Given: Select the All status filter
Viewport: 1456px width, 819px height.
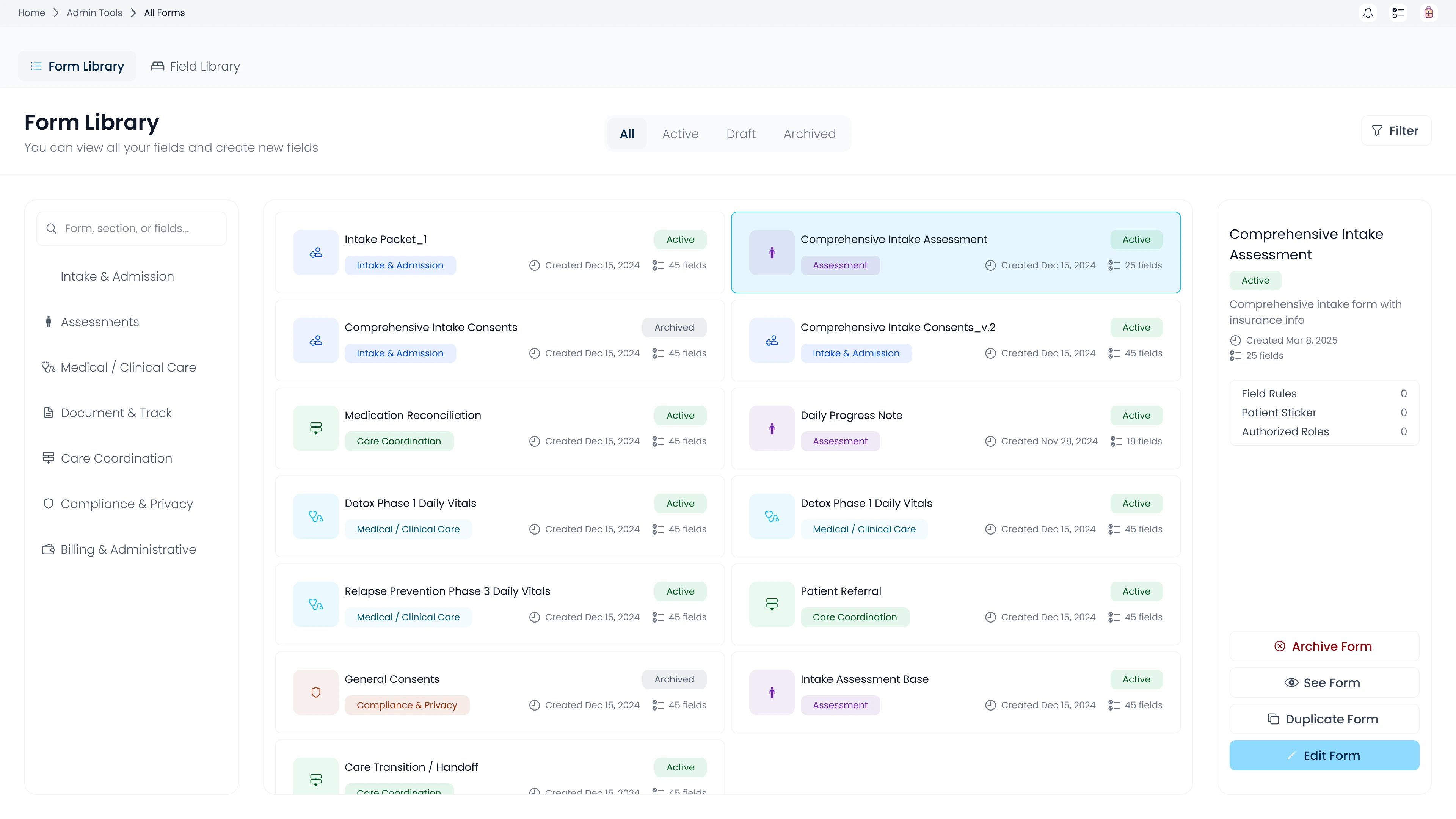Looking at the screenshot, I should 627,133.
